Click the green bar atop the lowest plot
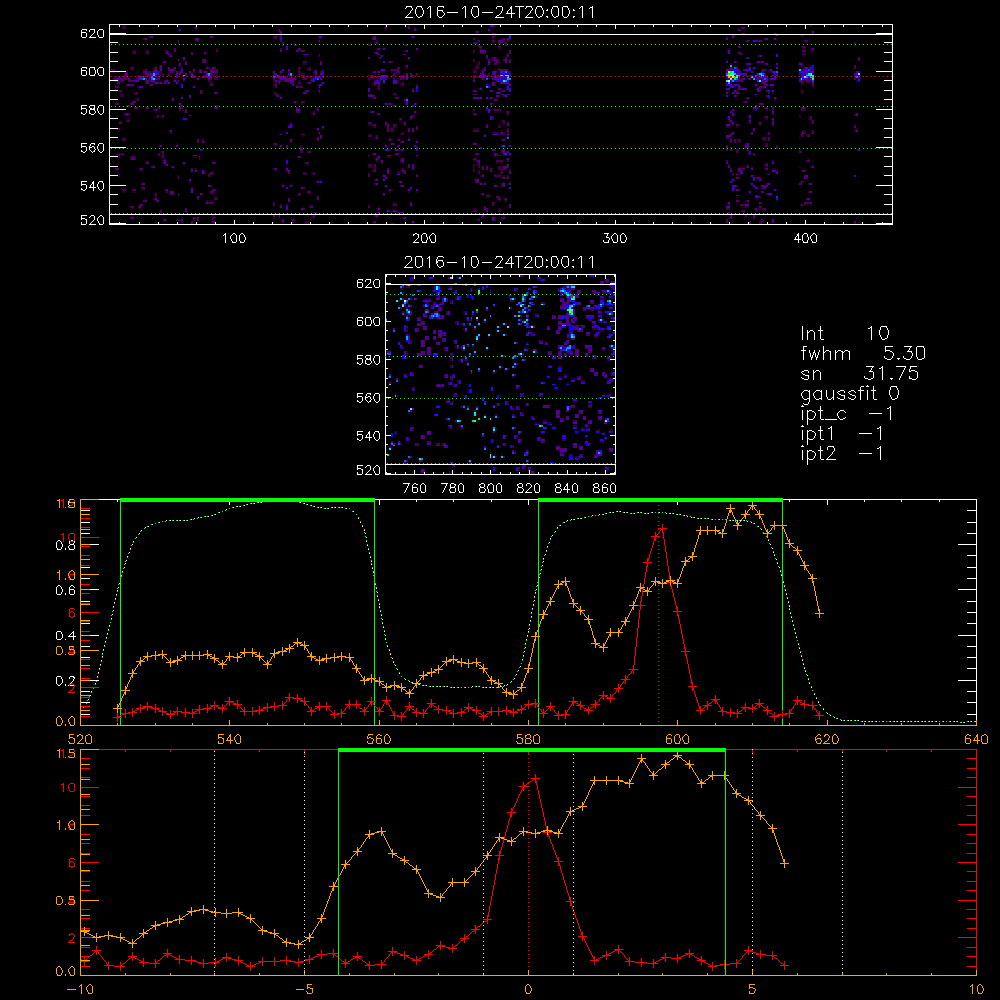This screenshot has width=1000, height=1000. tap(532, 751)
